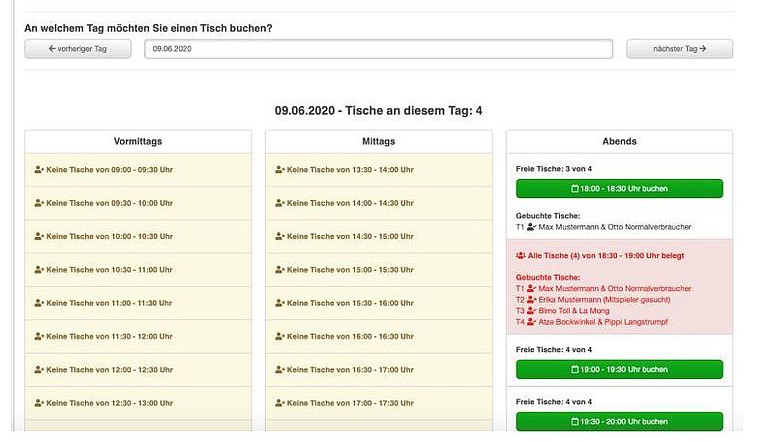
Task: Focus the date field showing 09.06.2020
Action: [378, 49]
